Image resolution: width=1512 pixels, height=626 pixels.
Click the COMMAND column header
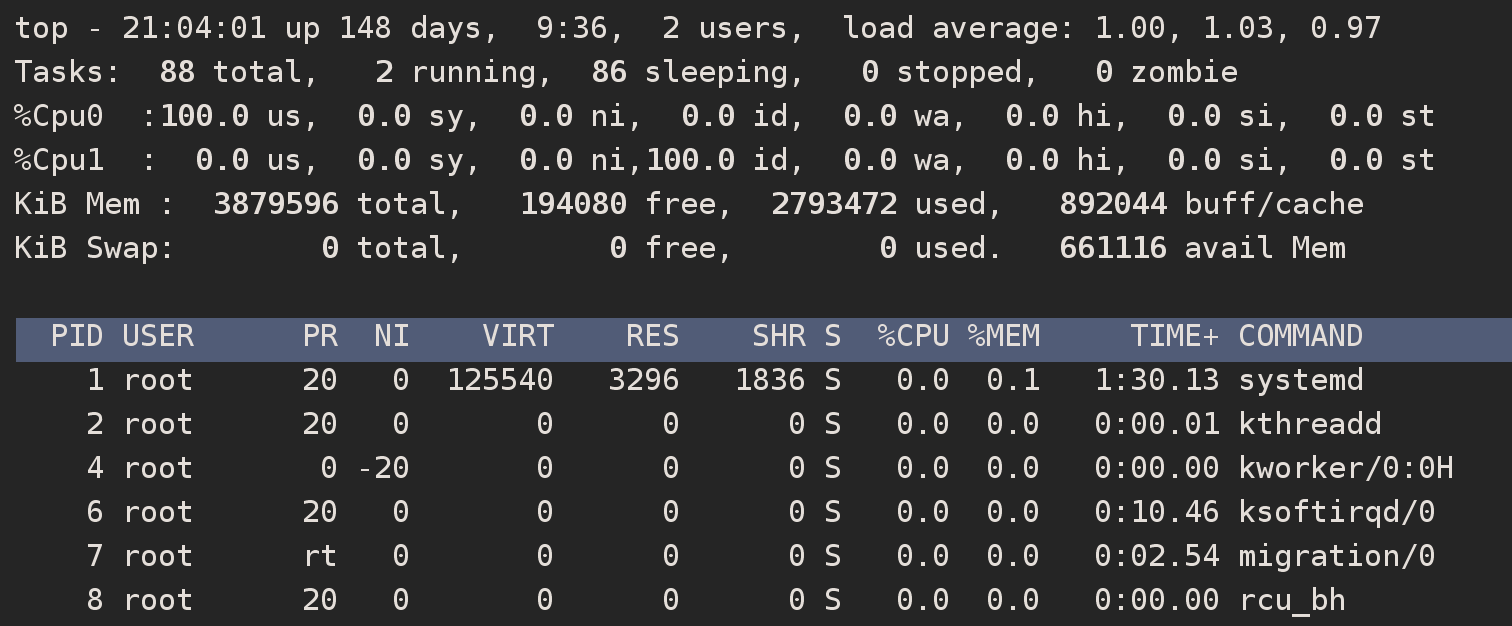pyautogui.click(x=1300, y=336)
